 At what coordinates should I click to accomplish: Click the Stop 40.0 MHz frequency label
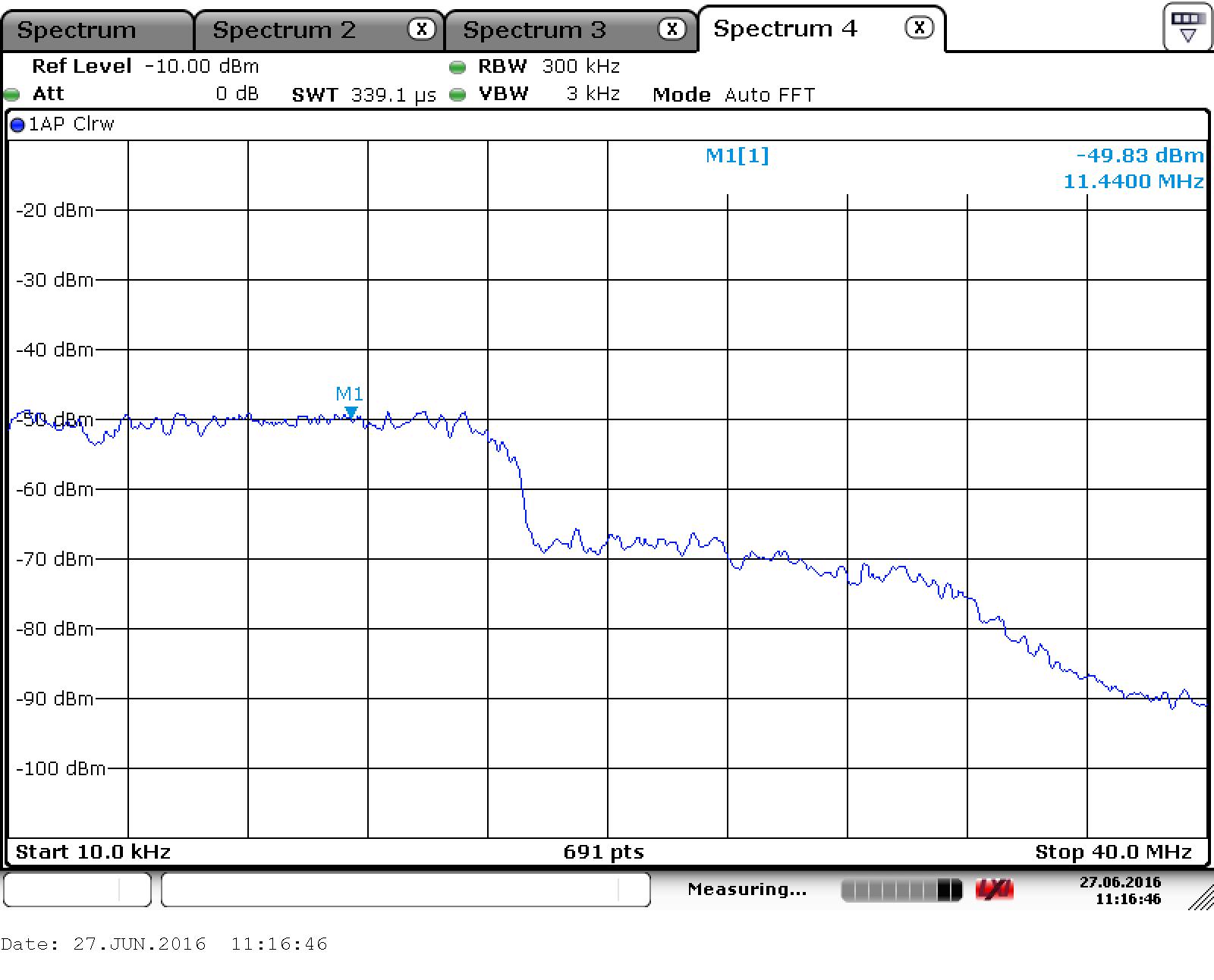pos(1113,852)
